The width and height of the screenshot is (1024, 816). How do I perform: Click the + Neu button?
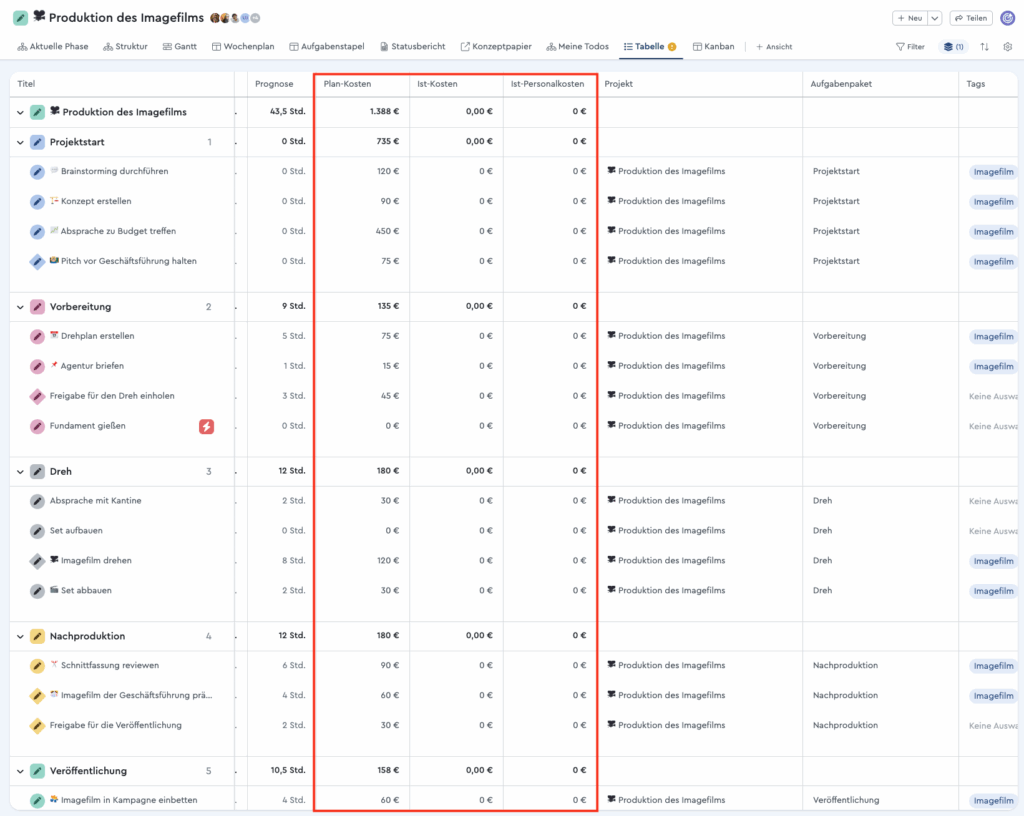pos(910,18)
